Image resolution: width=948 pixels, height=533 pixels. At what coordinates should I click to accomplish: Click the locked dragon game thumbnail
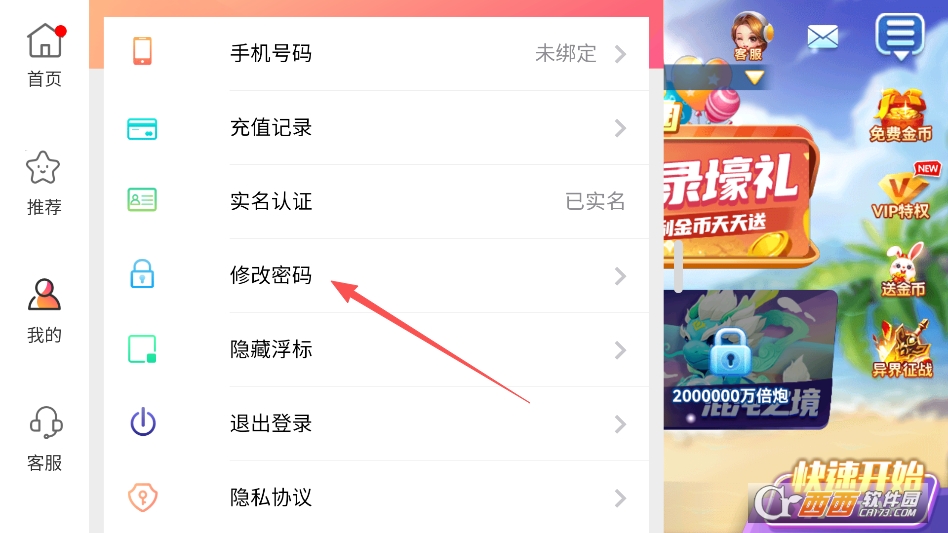click(750, 360)
